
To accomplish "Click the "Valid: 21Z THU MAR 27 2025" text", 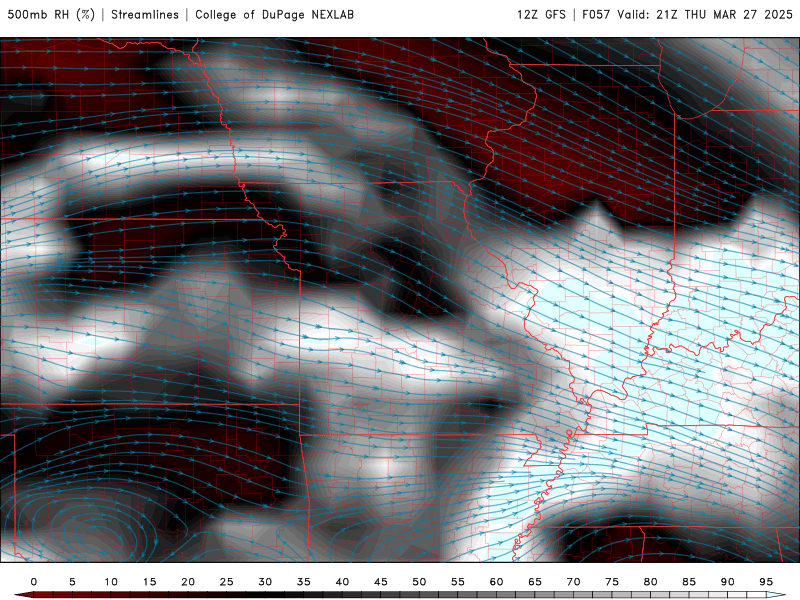I will tap(705, 14).
